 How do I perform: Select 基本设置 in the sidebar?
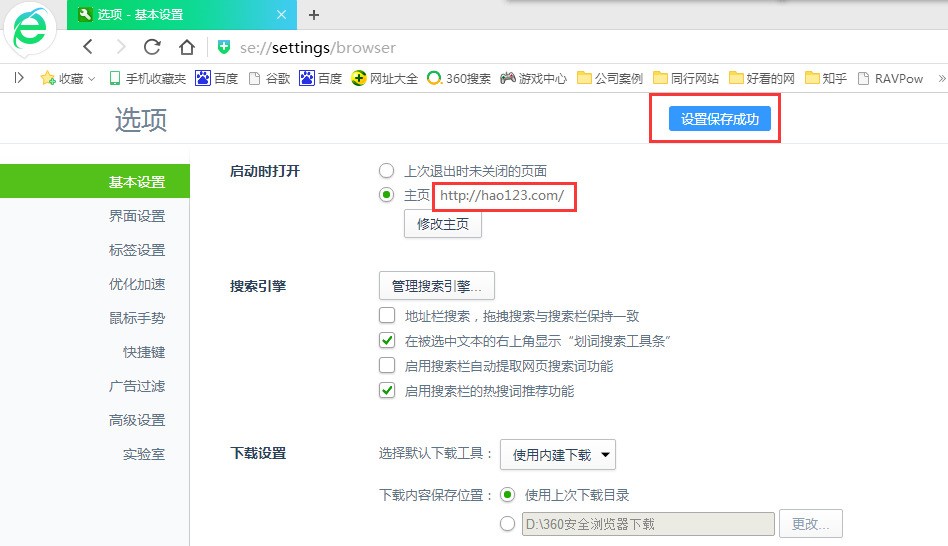(x=95, y=181)
